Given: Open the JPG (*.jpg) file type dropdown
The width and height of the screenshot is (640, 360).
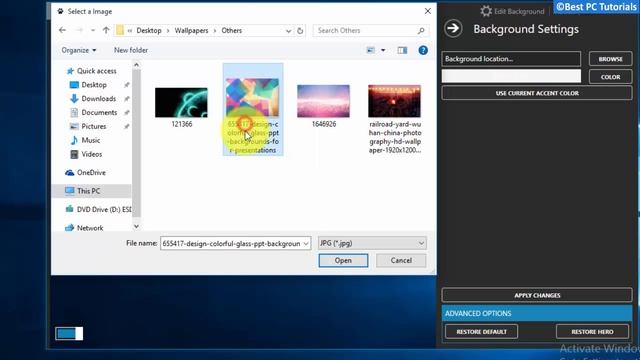Looking at the screenshot, I should tap(372, 243).
